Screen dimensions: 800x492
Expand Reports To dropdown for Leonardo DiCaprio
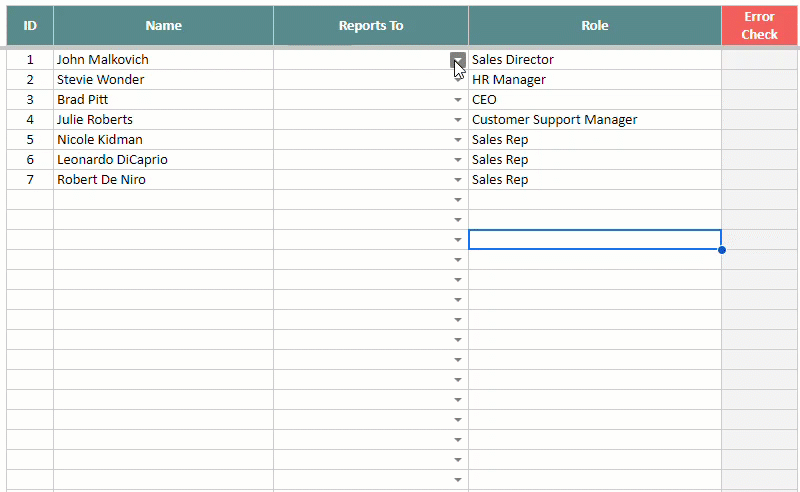pos(458,160)
